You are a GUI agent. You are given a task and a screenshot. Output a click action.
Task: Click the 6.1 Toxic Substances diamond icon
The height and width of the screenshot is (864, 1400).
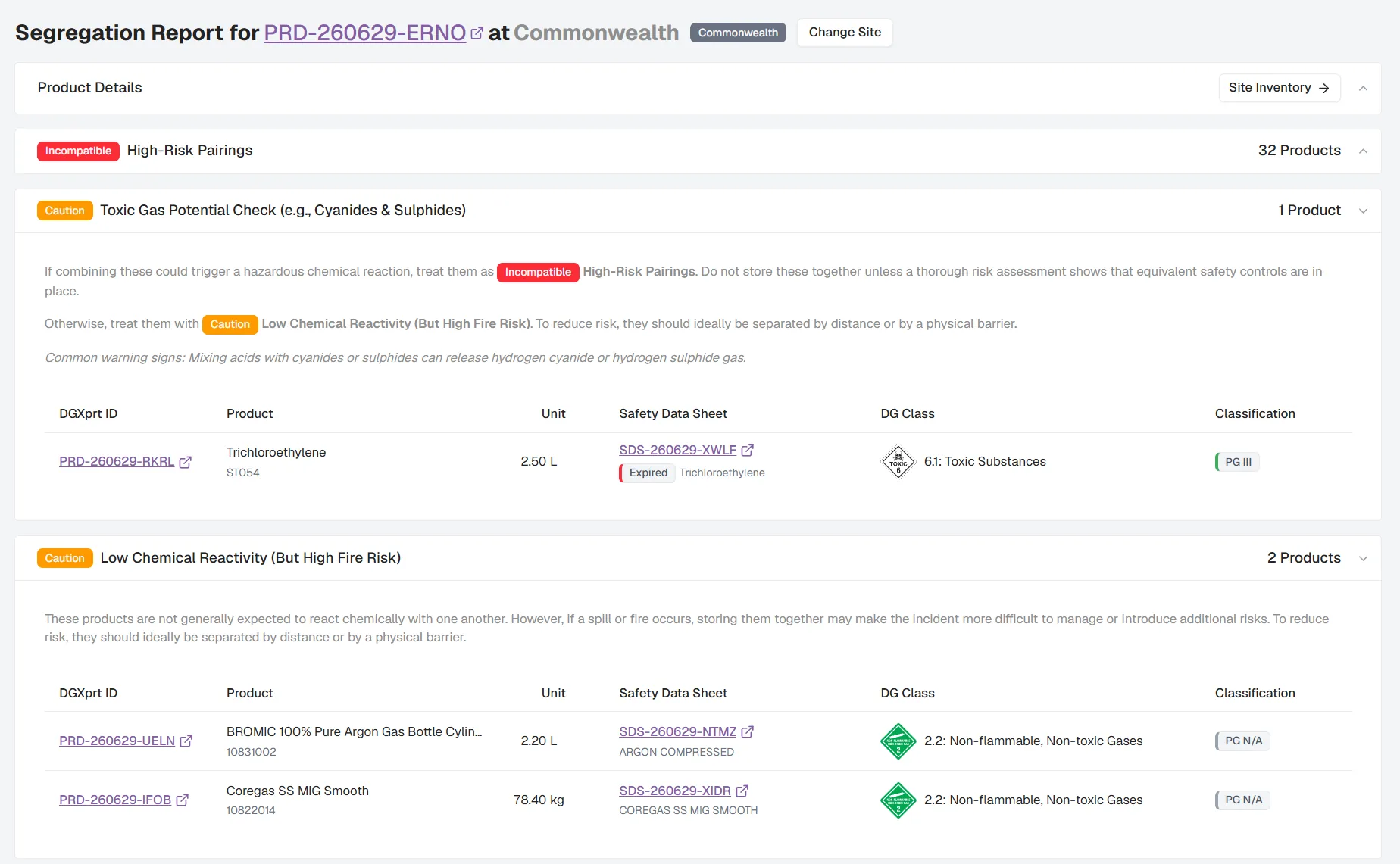[898, 462]
